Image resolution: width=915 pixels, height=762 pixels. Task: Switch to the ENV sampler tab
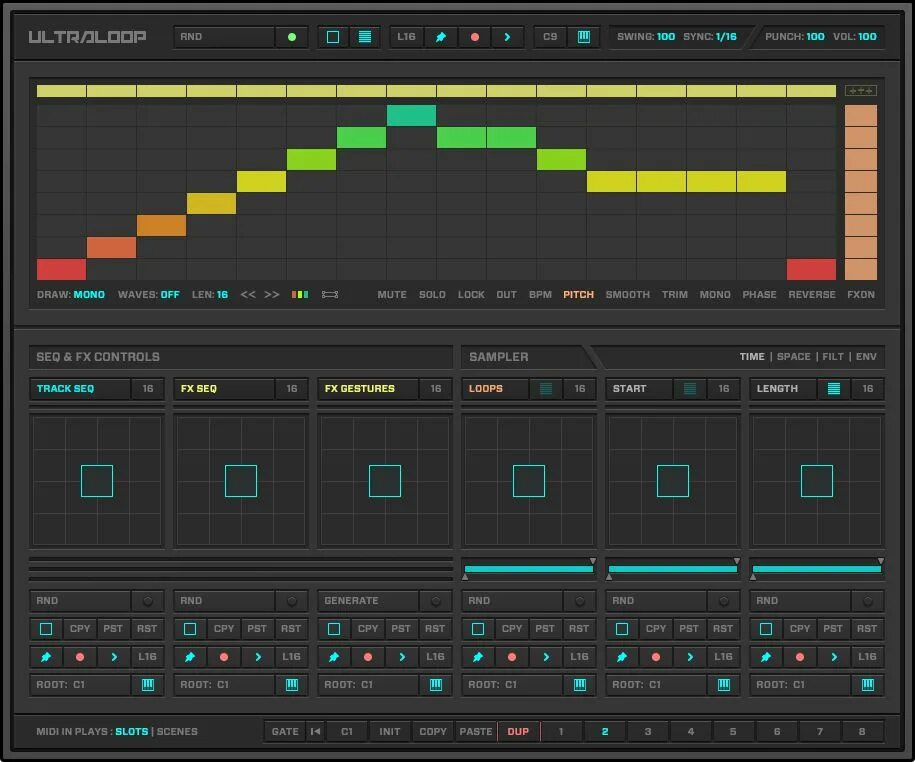click(866, 356)
